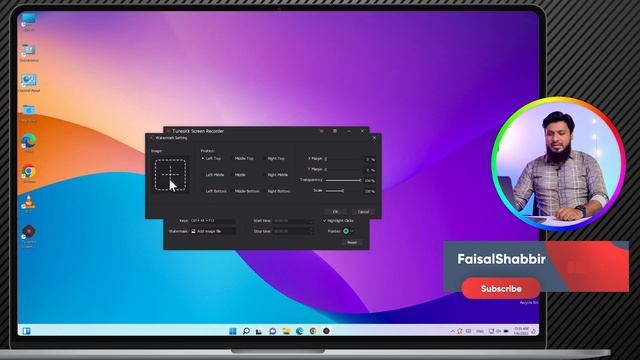Click the Transparency percentage value box
Screen dimensions: 640x360
[x=370, y=180]
